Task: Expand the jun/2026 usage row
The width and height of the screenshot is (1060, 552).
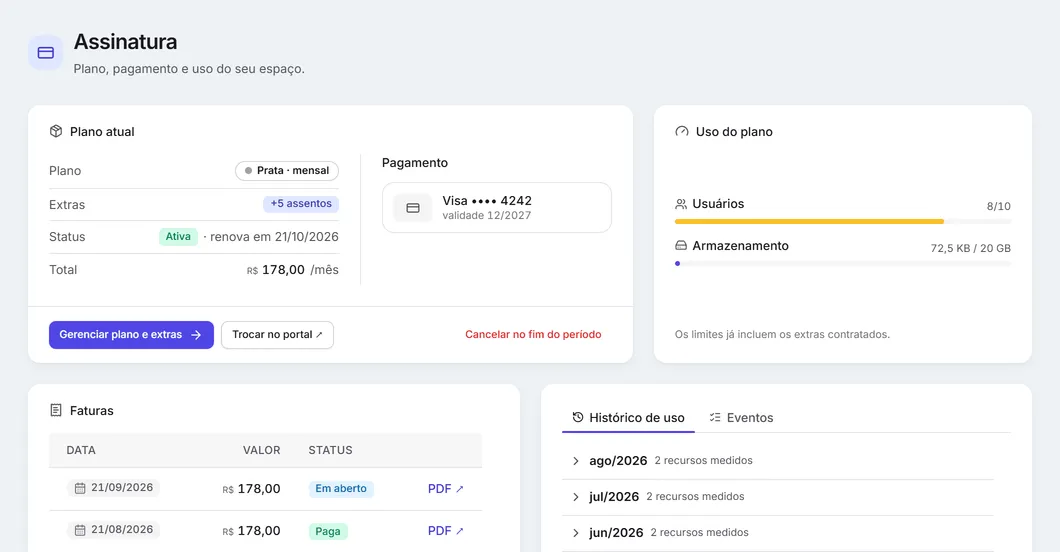Action: click(777, 532)
